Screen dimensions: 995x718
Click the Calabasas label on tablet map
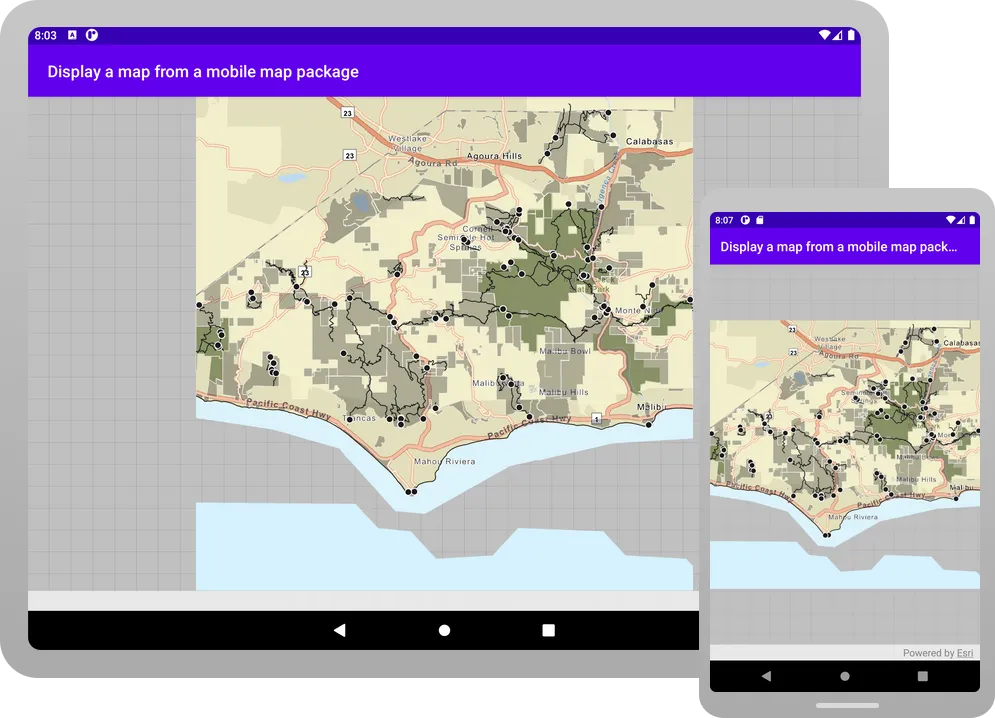click(649, 142)
